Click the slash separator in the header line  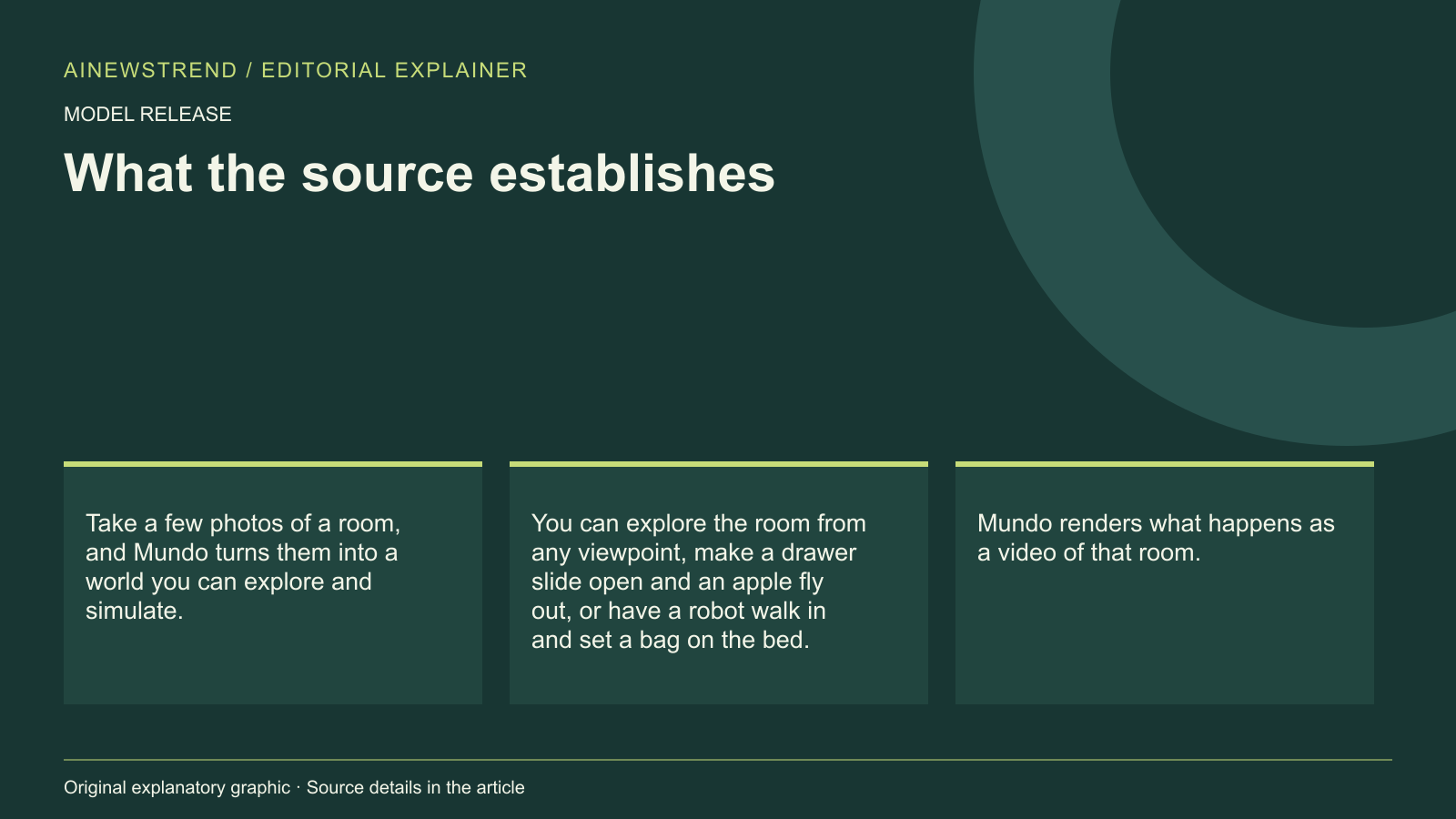[249, 70]
